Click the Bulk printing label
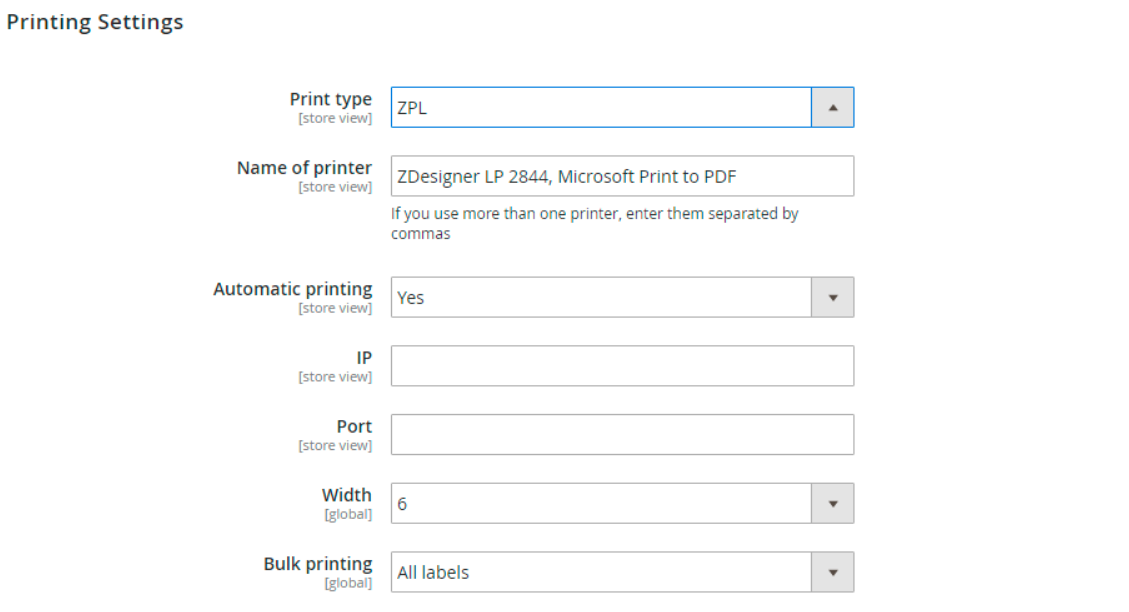The height and width of the screenshot is (612, 1129). pos(318,564)
